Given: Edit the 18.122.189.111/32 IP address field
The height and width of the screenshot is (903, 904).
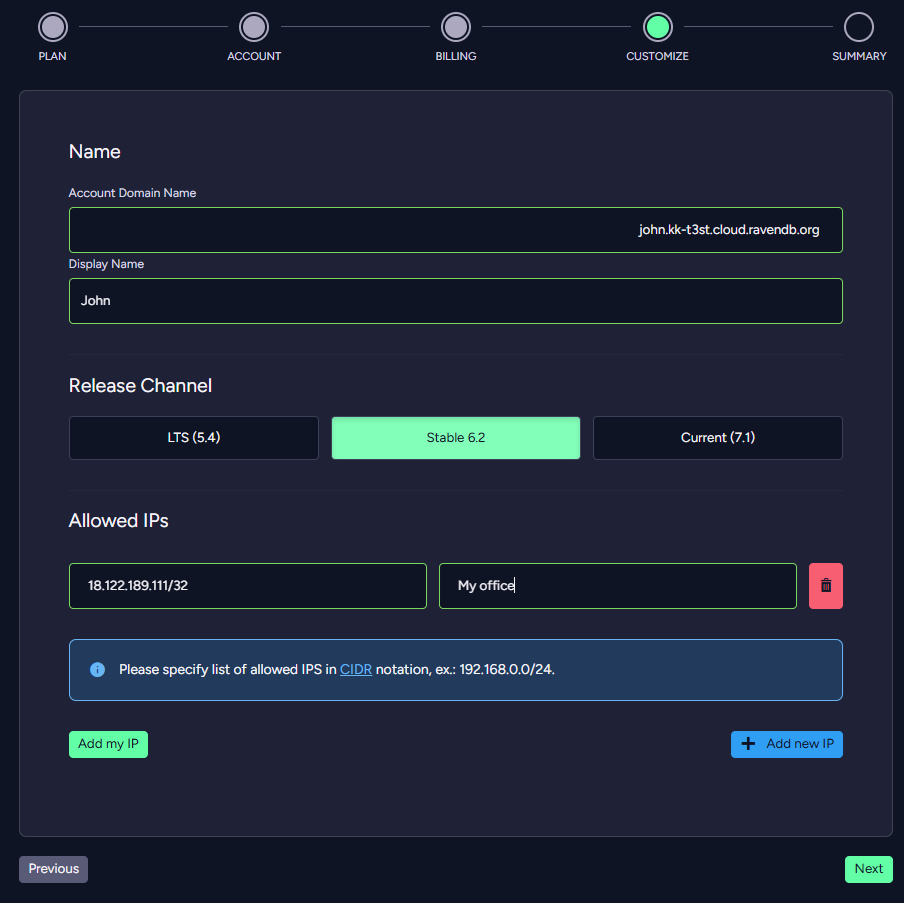Looking at the screenshot, I should (248, 586).
